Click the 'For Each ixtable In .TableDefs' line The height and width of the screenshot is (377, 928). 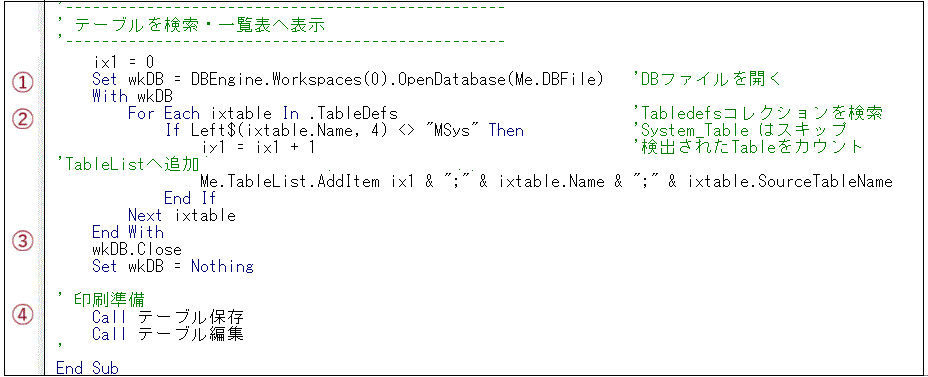click(x=262, y=113)
